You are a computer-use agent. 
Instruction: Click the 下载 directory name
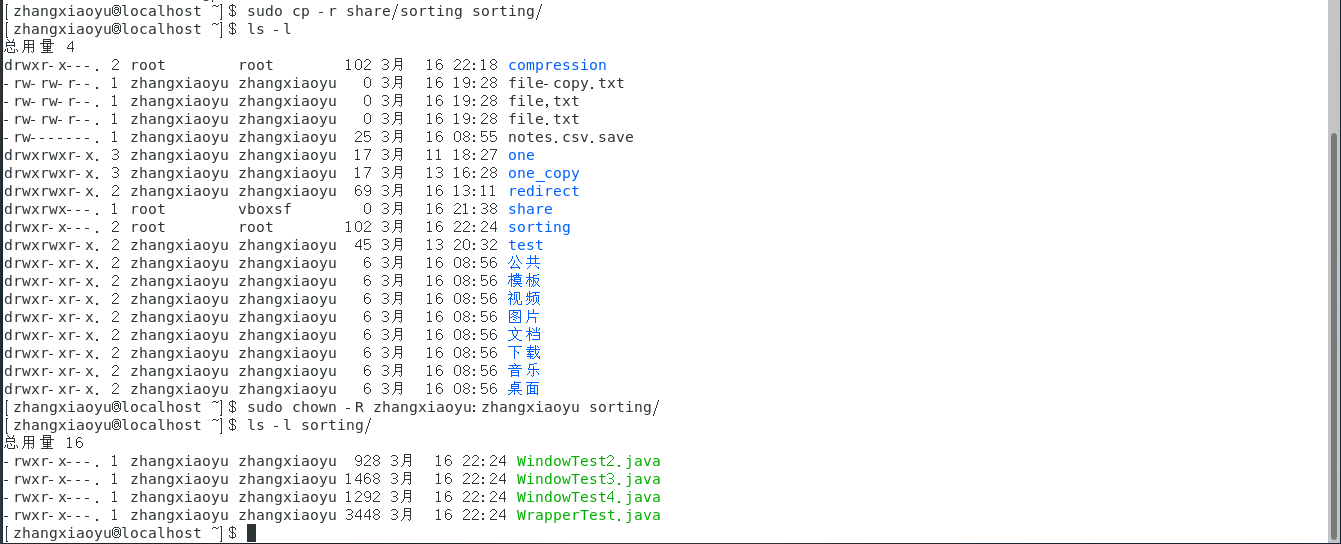[x=524, y=353]
